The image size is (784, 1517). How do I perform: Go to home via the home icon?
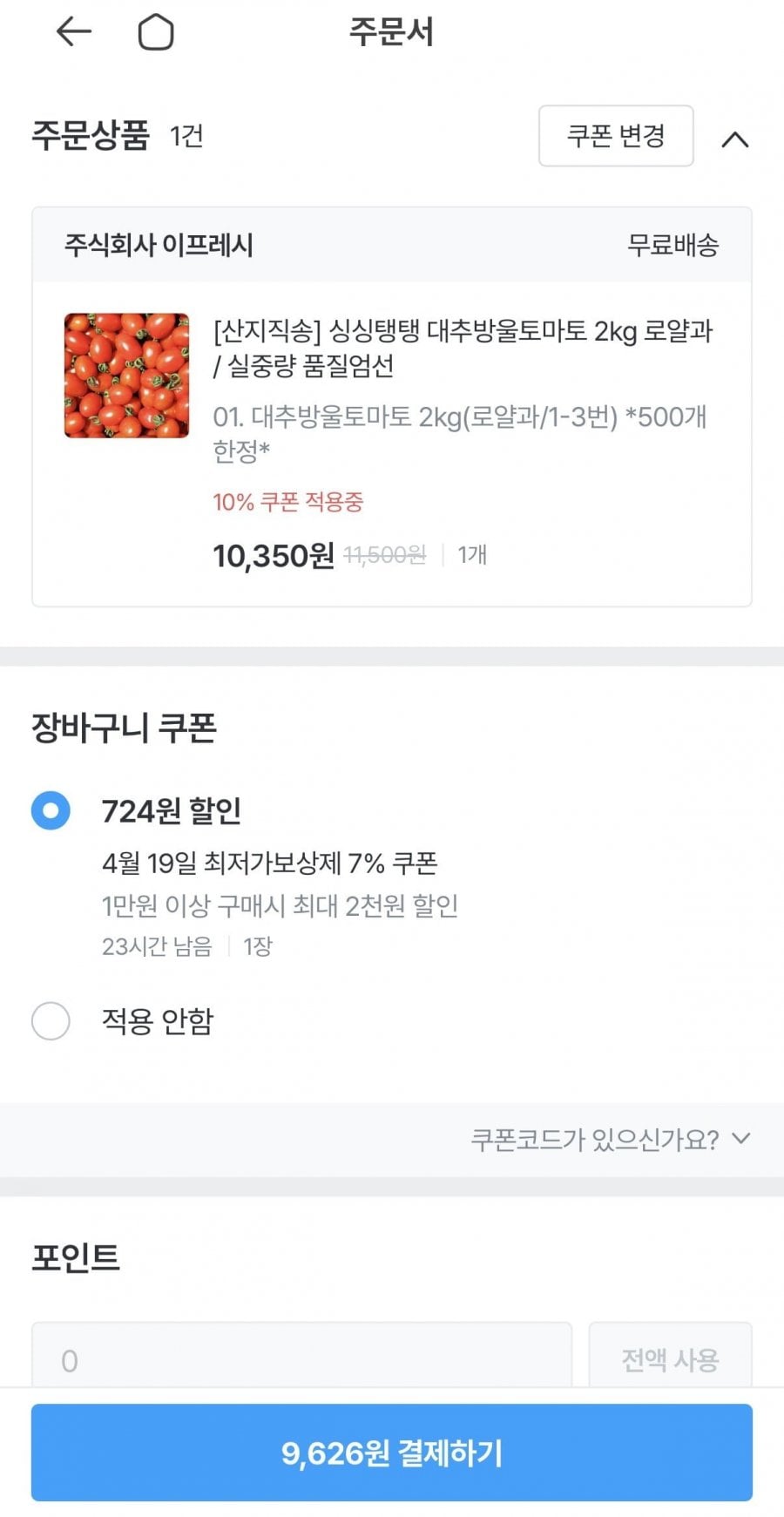click(156, 33)
